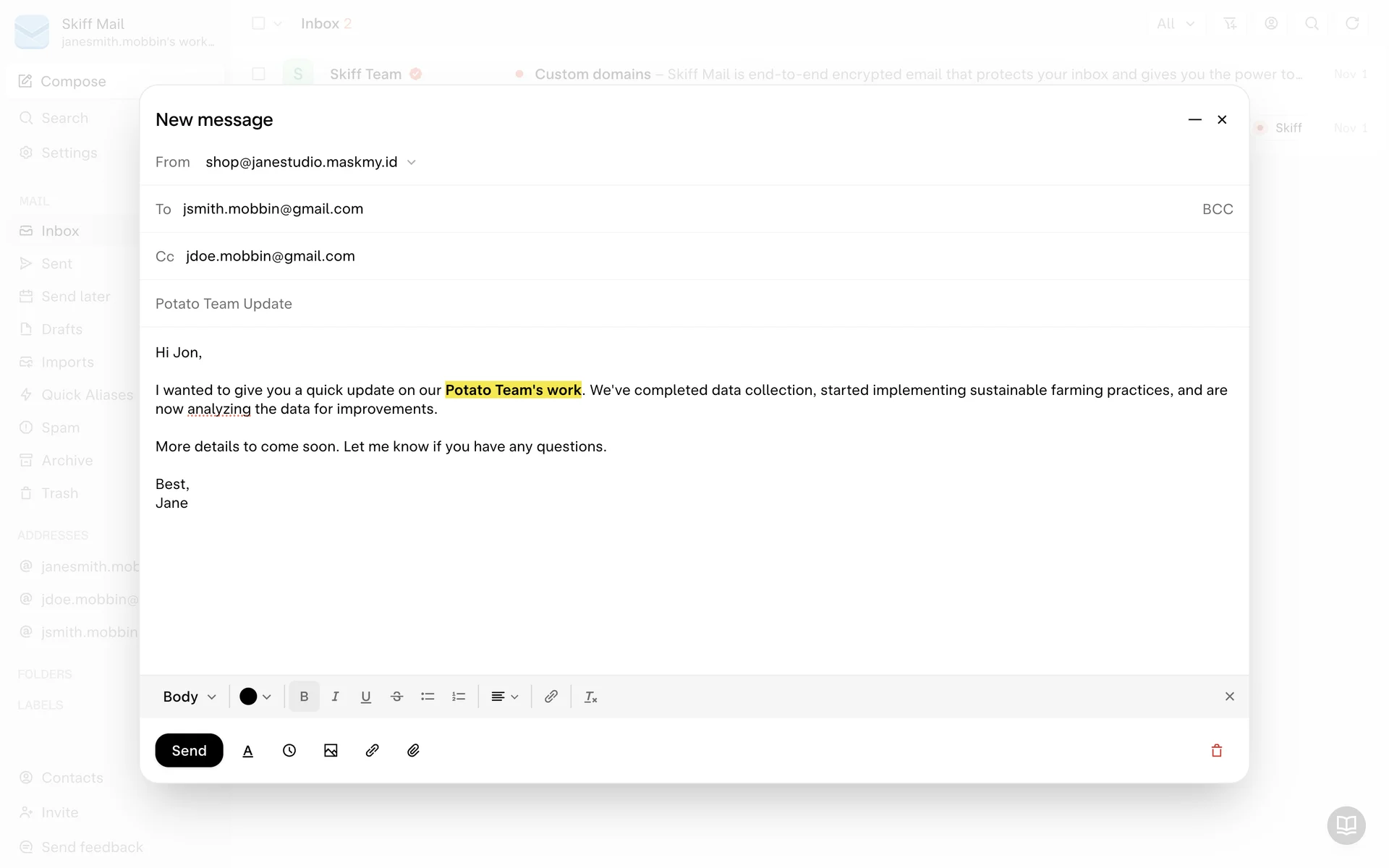This screenshot has width=1389, height=868.
Task: Open the Body text style dropdown
Action: pyautogui.click(x=190, y=697)
